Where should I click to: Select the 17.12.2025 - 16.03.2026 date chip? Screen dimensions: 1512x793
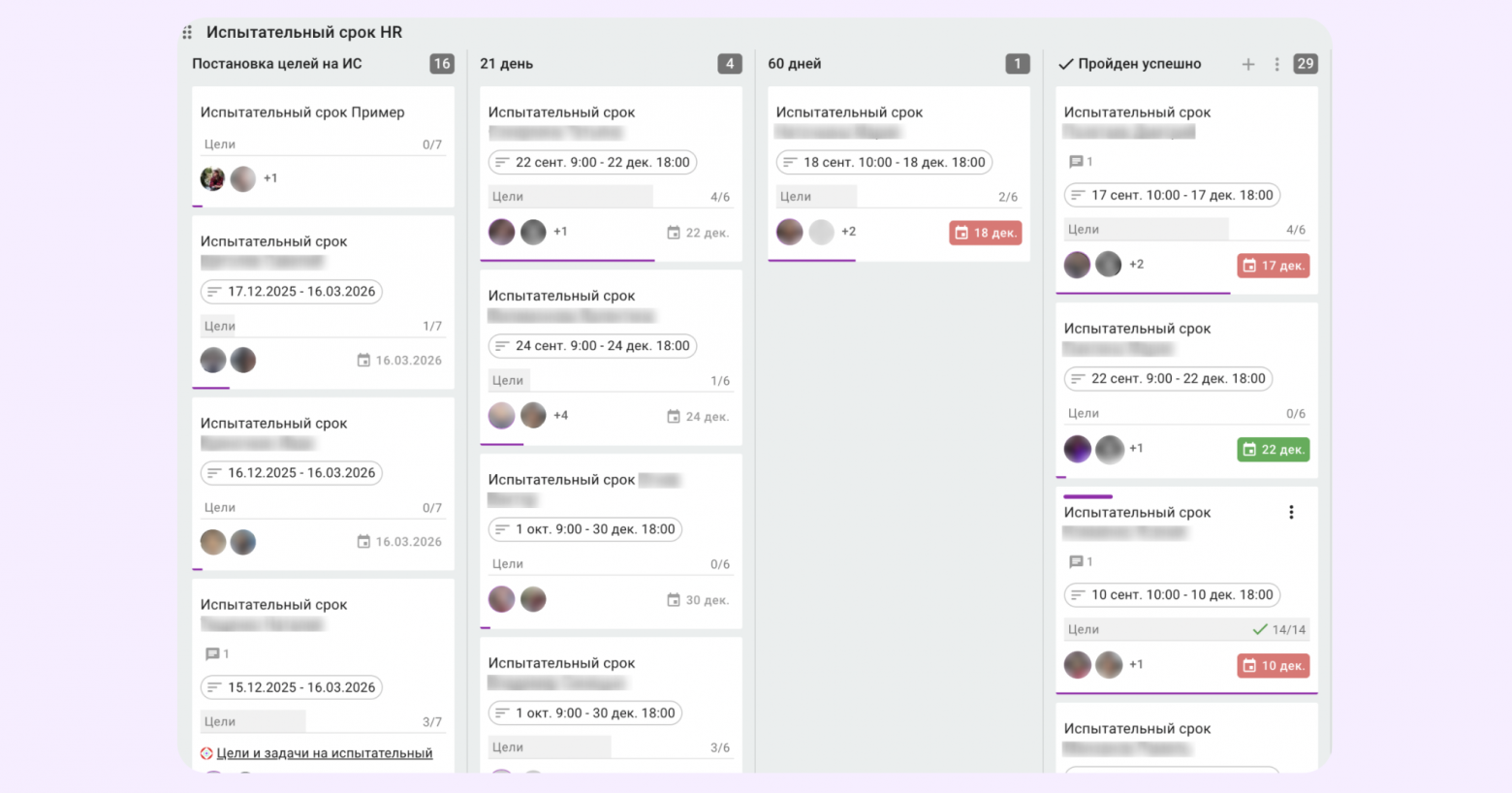coord(292,292)
